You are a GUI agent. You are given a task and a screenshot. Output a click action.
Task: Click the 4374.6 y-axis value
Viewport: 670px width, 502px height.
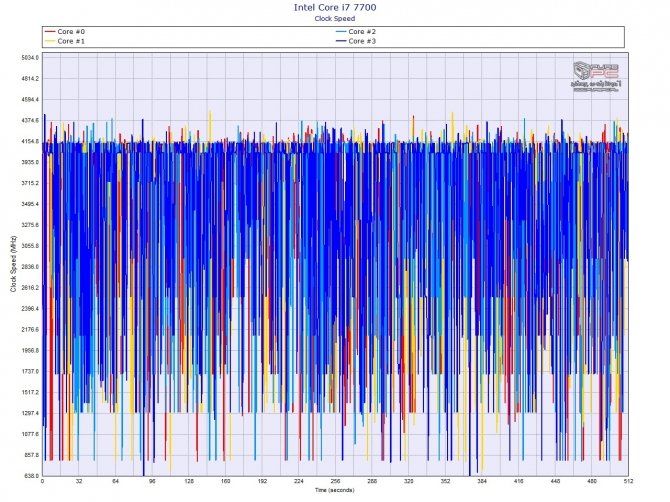[30, 120]
